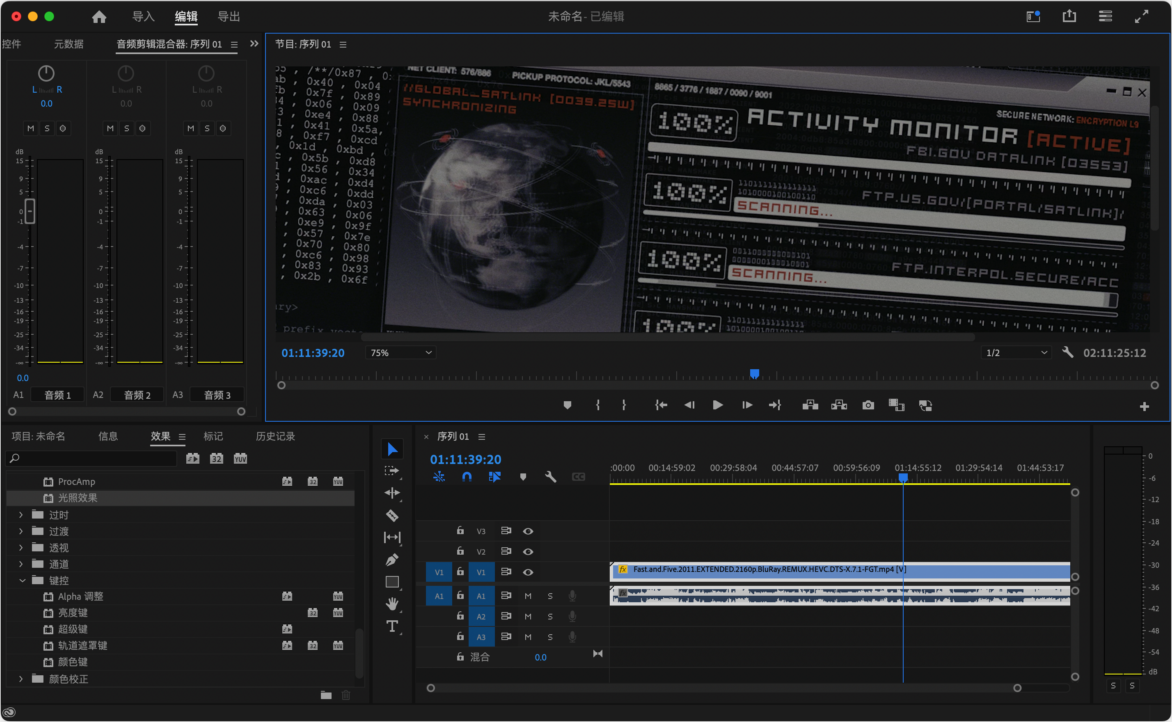Export frame with camera icon
Screen dimensions: 1172x722
click(x=868, y=405)
